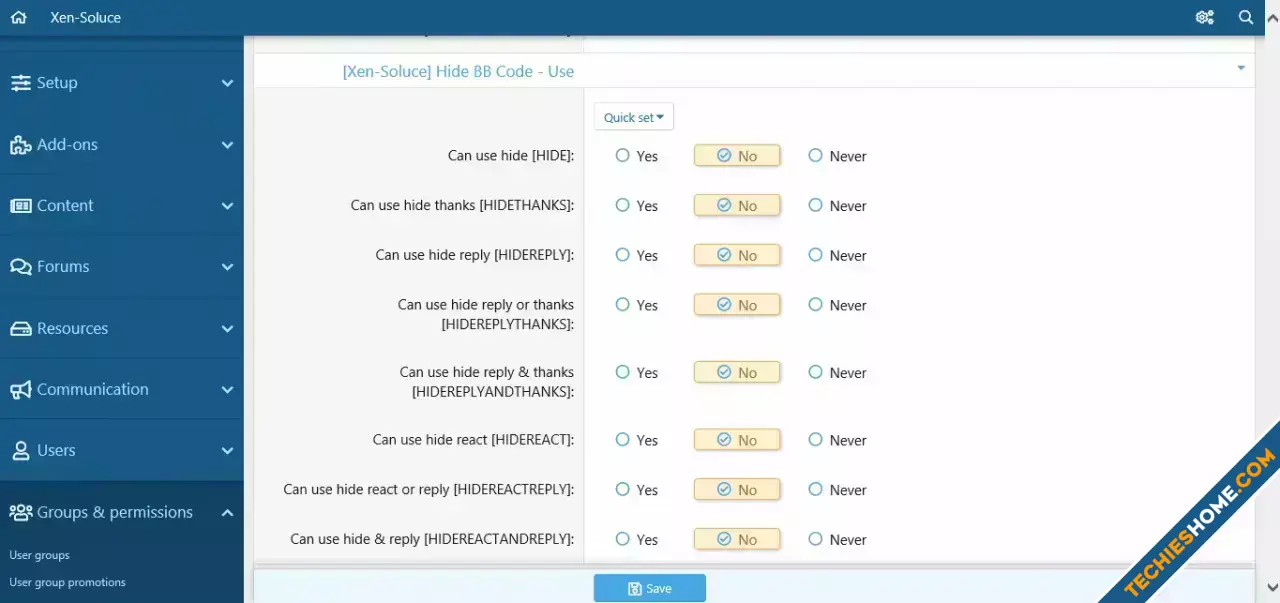Collapse Hide BB Code - Use section arrow
This screenshot has height=603, width=1280.
(1241, 68)
